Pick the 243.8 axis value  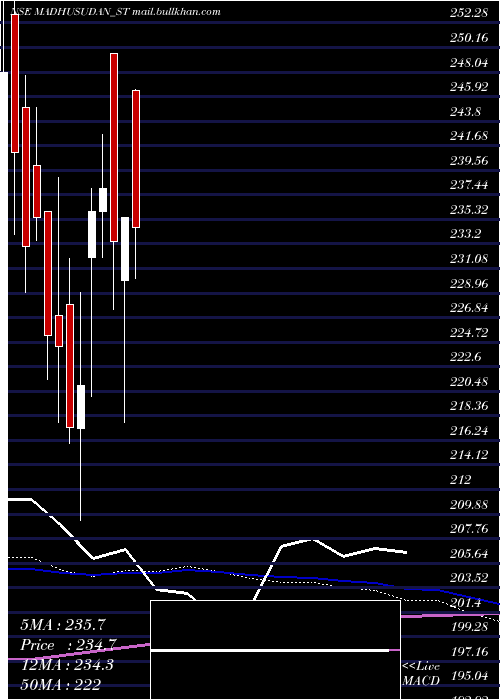(x=466, y=112)
